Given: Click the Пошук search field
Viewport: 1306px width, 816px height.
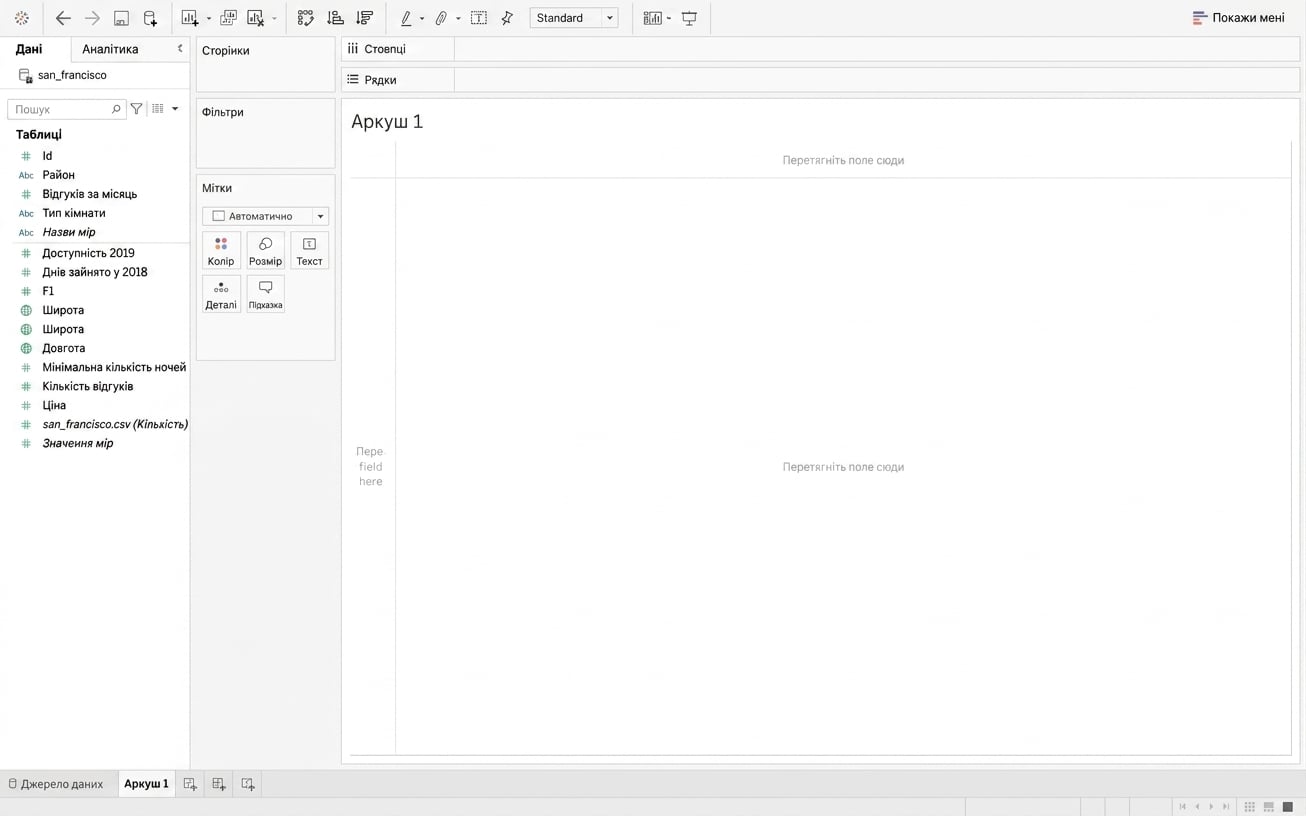Looking at the screenshot, I should point(67,109).
